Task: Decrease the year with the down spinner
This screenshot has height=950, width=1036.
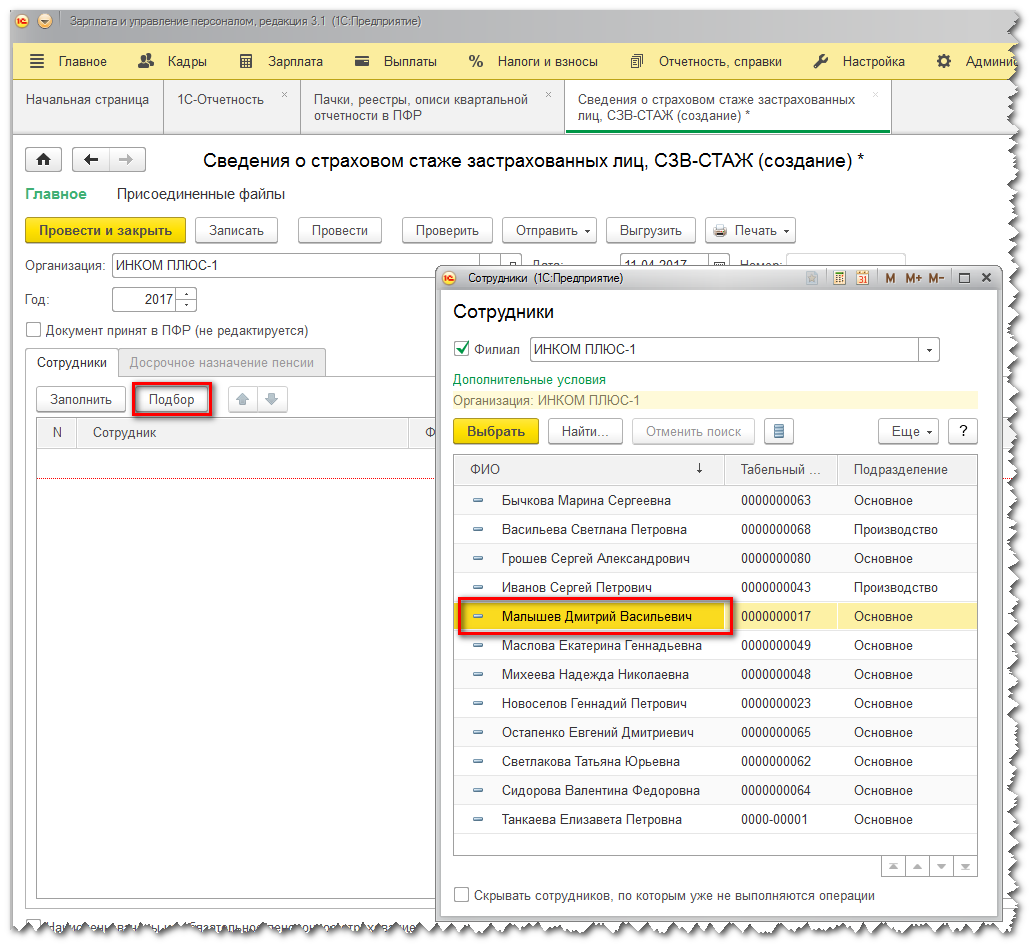Action: tap(188, 305)
